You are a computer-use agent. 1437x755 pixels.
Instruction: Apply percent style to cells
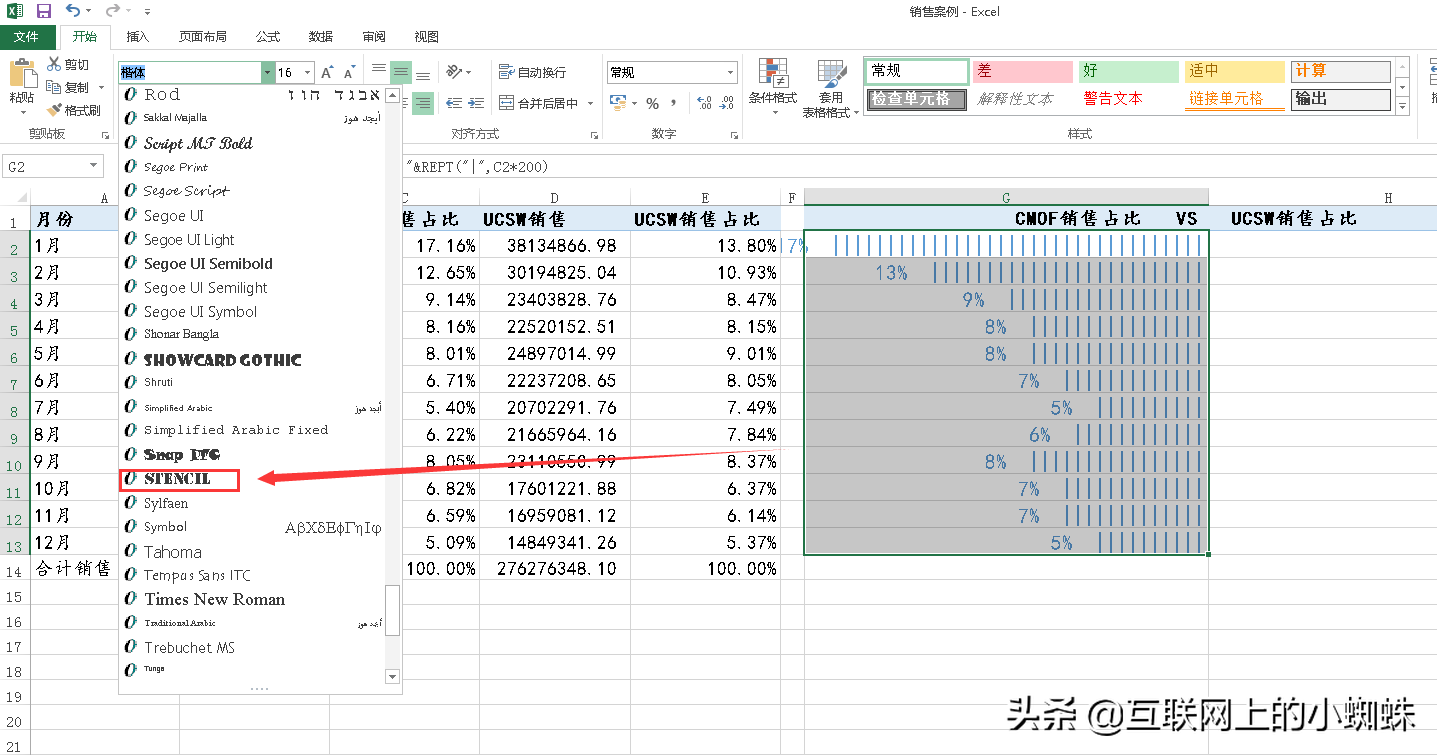pos(652,103)
